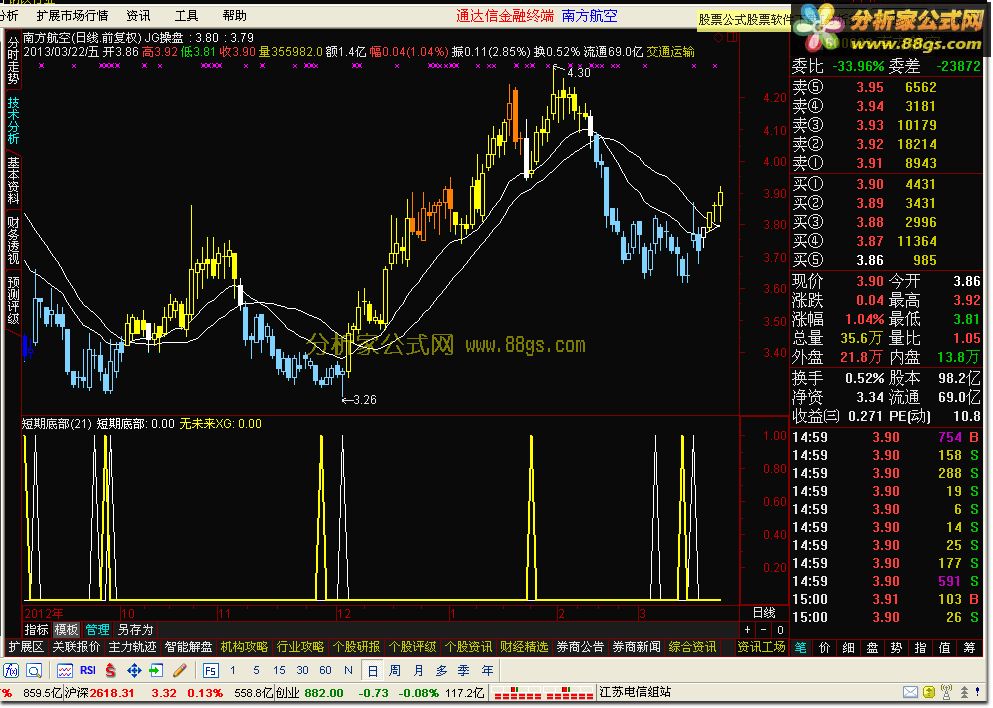
Task: Click the blue pin icon in status bar
Action: tap(978, 692)
